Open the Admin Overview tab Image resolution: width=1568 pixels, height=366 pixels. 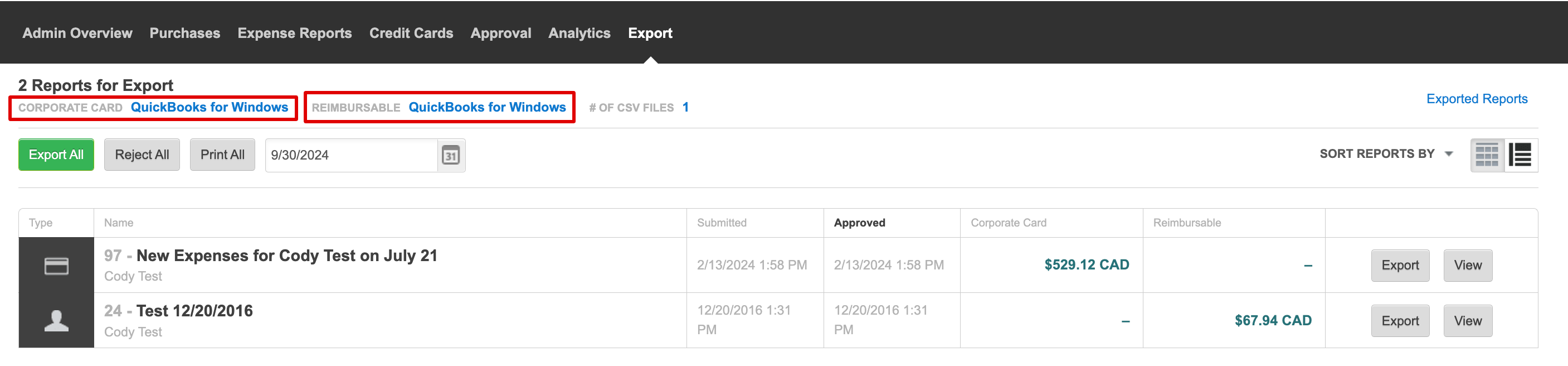point(77,33)
